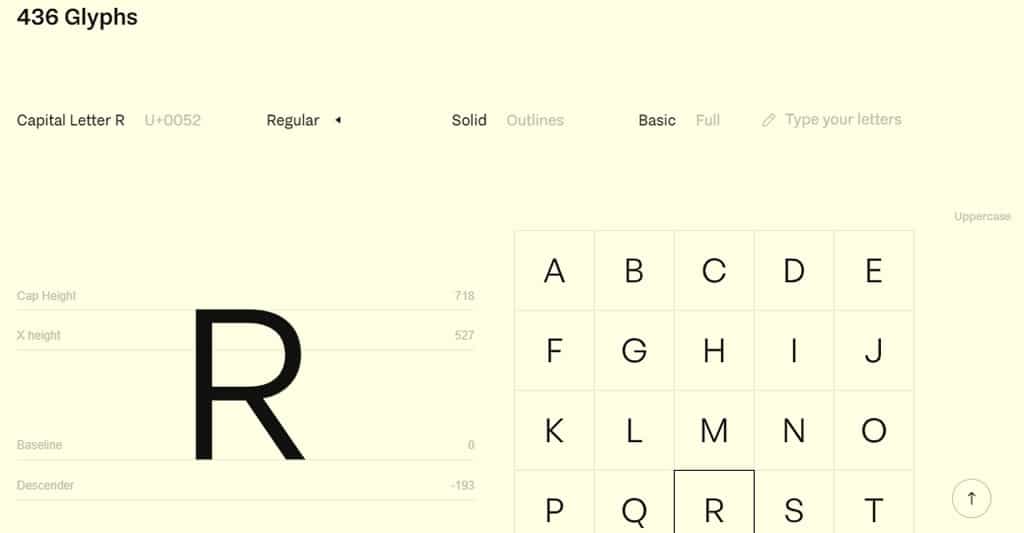Select glyph F in the grid

point(554,351)
